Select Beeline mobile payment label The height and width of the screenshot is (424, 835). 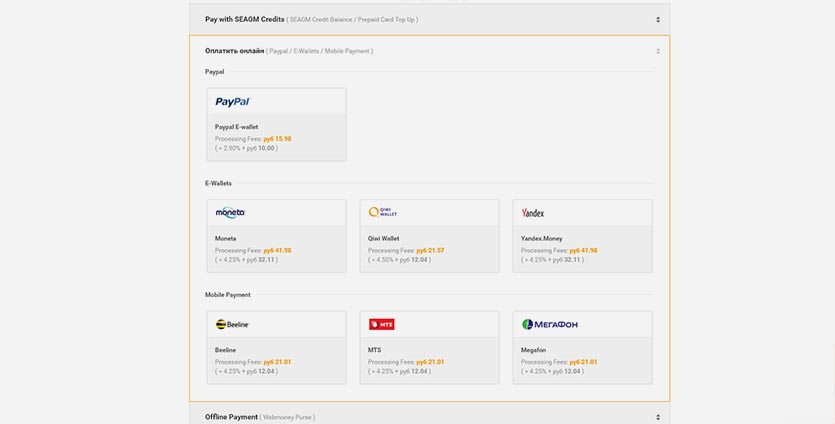(227, 350)
